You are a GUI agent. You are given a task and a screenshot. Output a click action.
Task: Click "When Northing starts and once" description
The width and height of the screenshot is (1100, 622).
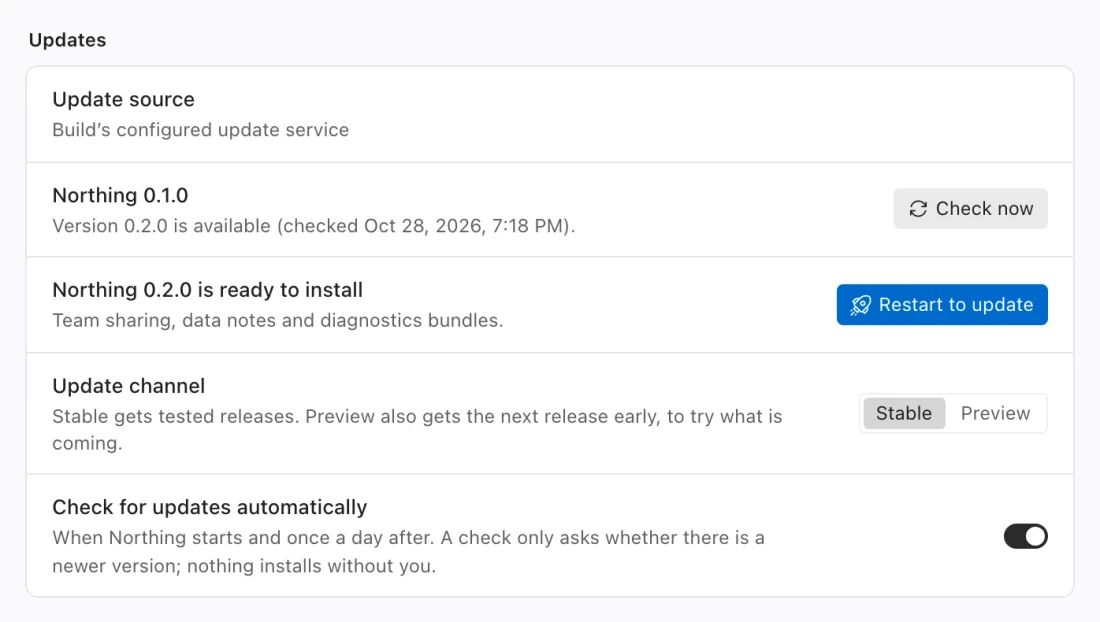[408, 552]
